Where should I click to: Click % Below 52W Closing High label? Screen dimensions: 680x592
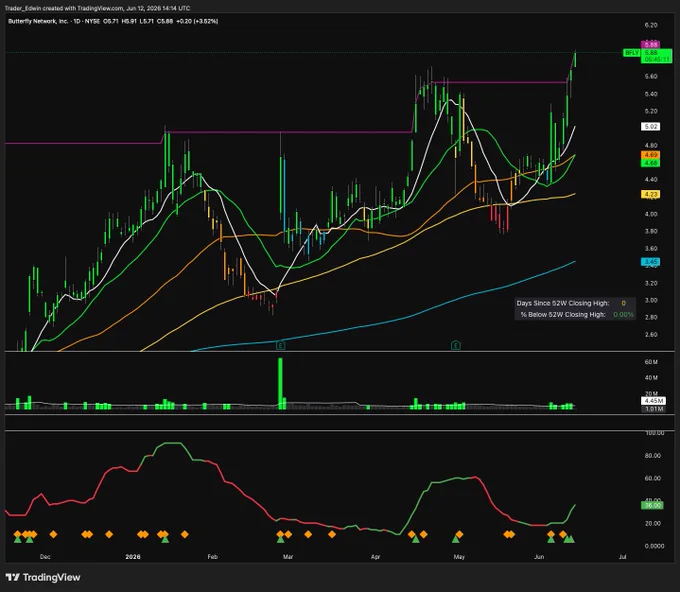[x=563, y=314]
